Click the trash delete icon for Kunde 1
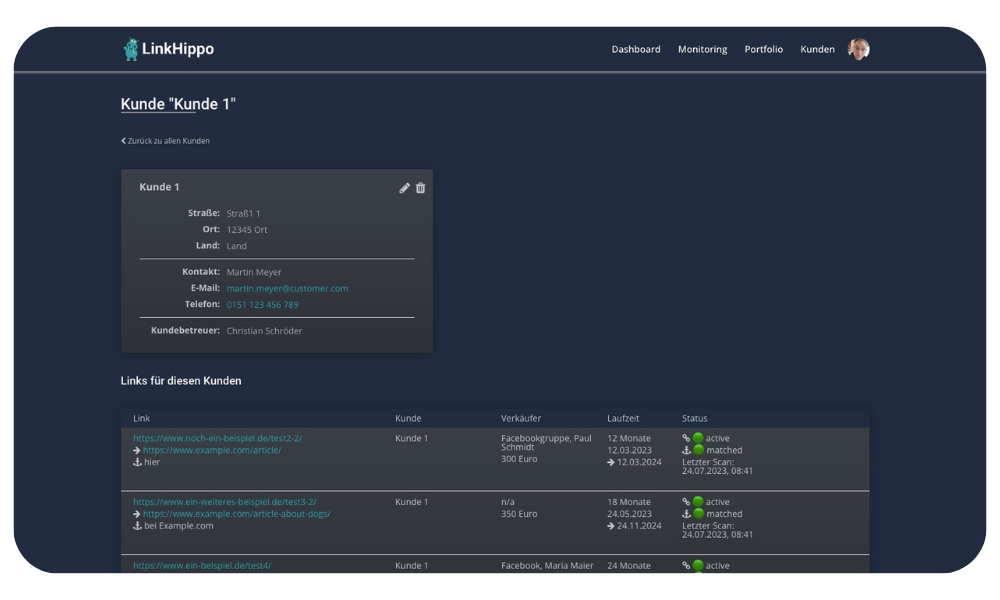 (420, 188)
